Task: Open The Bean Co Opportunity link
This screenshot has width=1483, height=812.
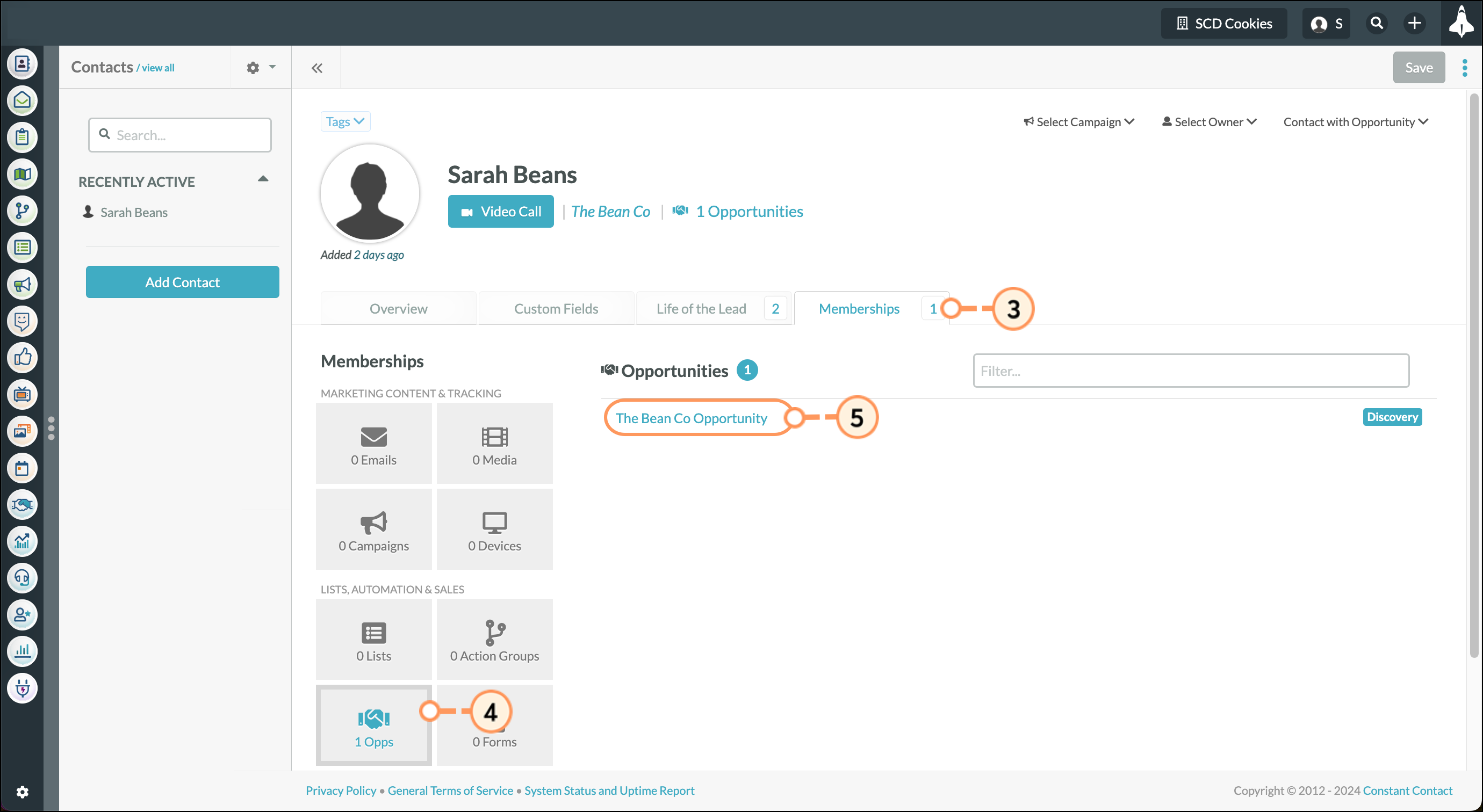Action: click(x=691, y=418)
